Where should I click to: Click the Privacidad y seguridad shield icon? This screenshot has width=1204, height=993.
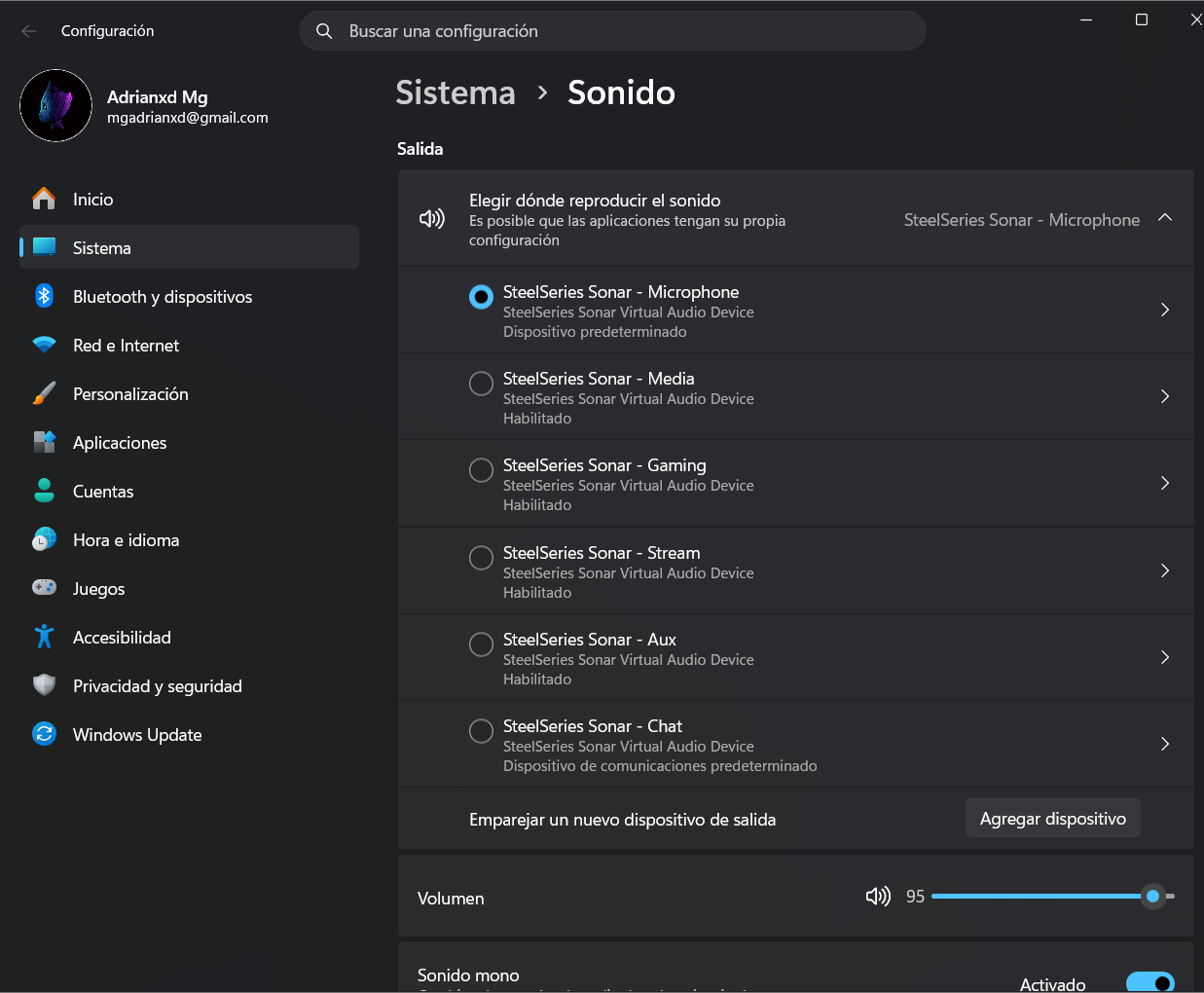tap(44, 685)
